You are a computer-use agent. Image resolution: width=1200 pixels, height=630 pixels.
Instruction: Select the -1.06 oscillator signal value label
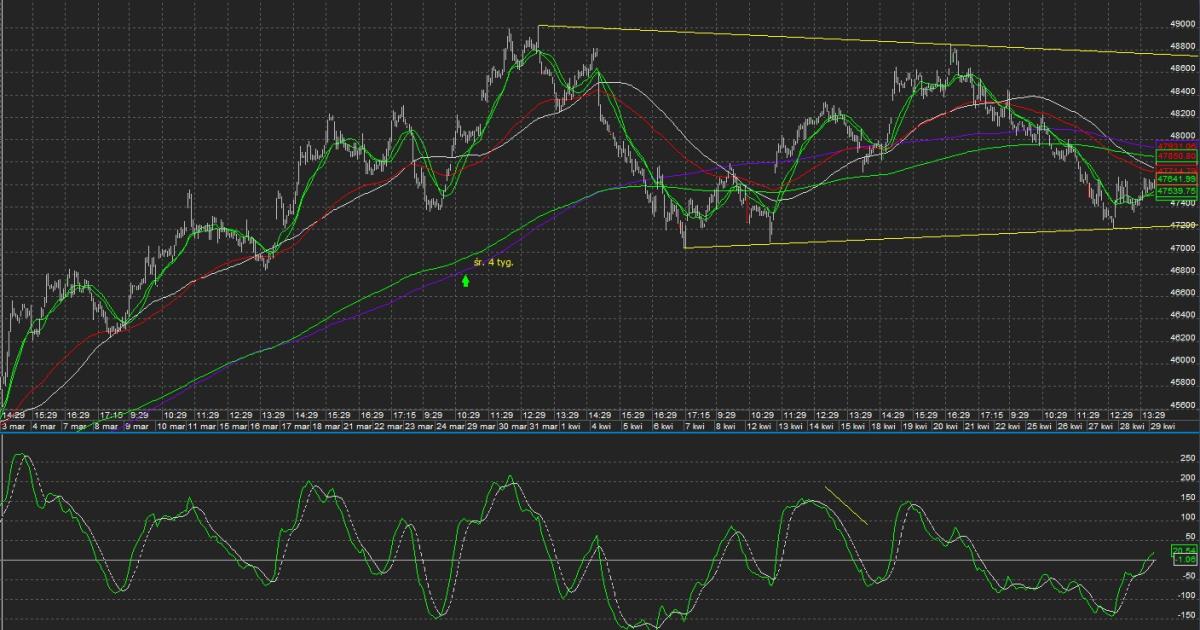coord(1184,560)
